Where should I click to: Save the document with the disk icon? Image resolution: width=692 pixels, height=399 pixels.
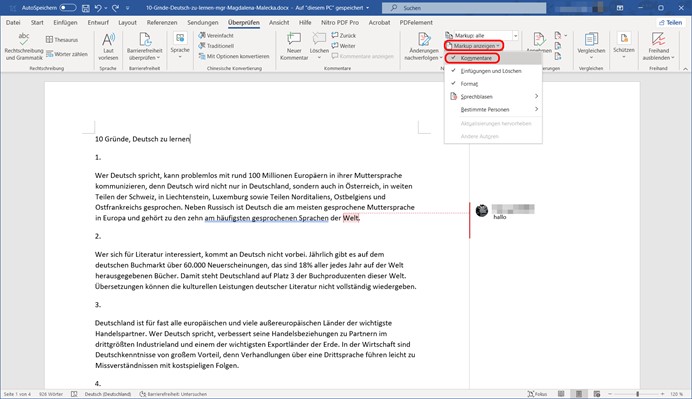tap(86, 8)
